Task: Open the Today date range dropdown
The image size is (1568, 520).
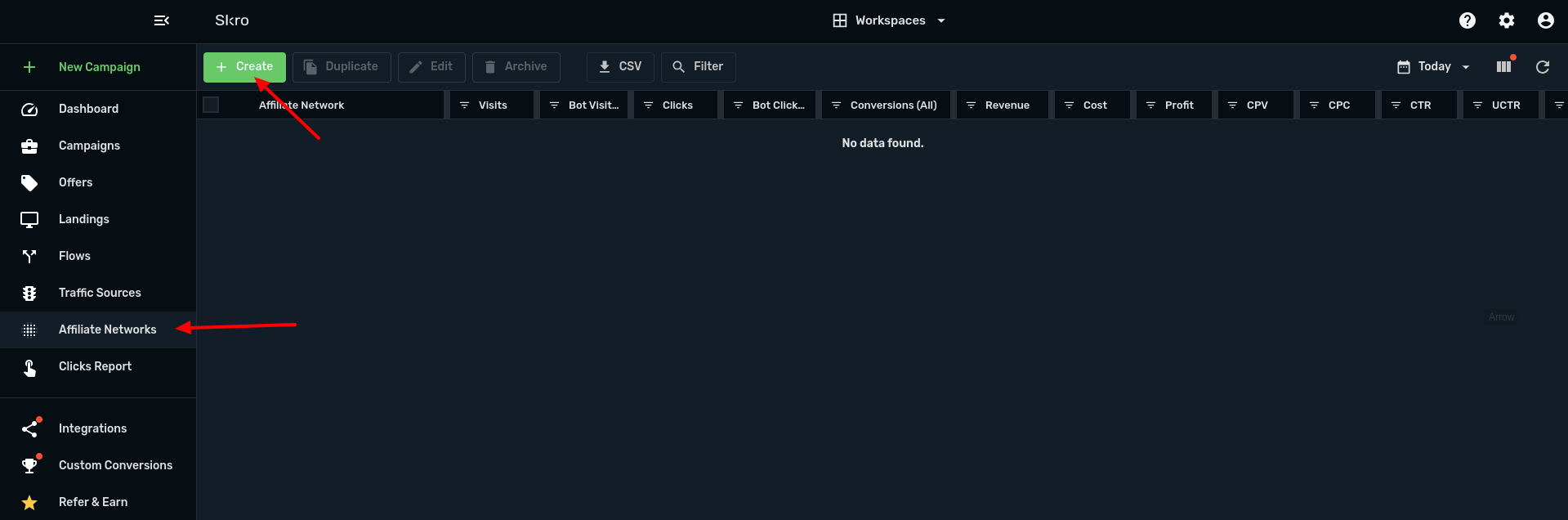Action: (1434, 67)
